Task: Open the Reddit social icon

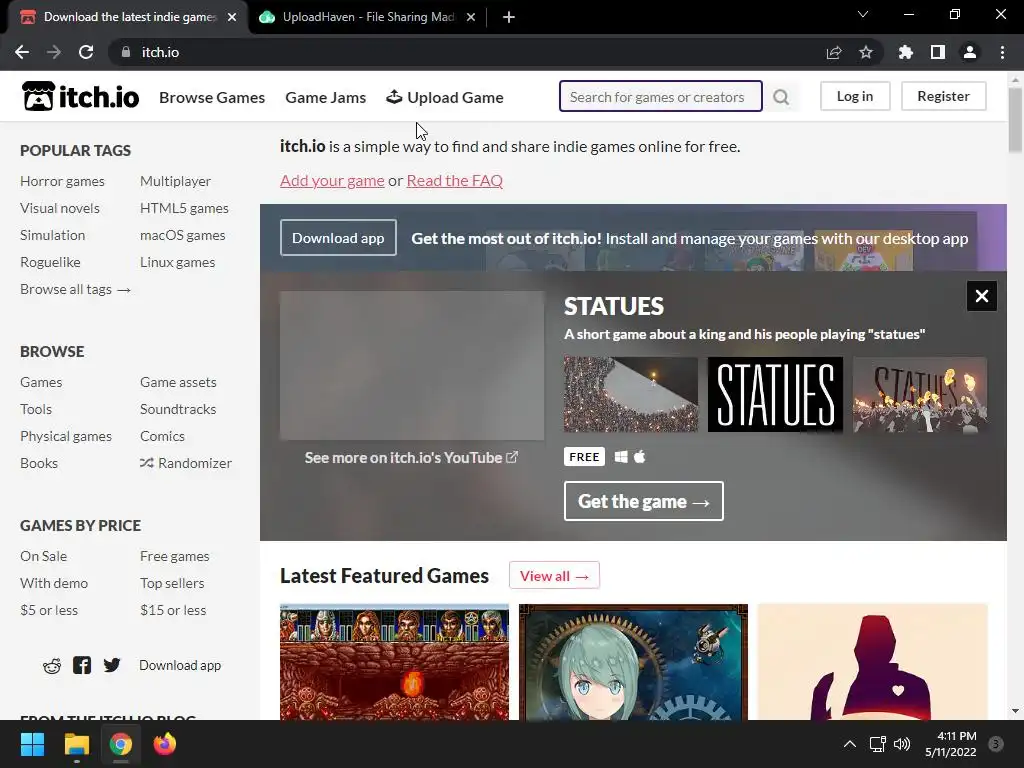Action: point(52,665)
